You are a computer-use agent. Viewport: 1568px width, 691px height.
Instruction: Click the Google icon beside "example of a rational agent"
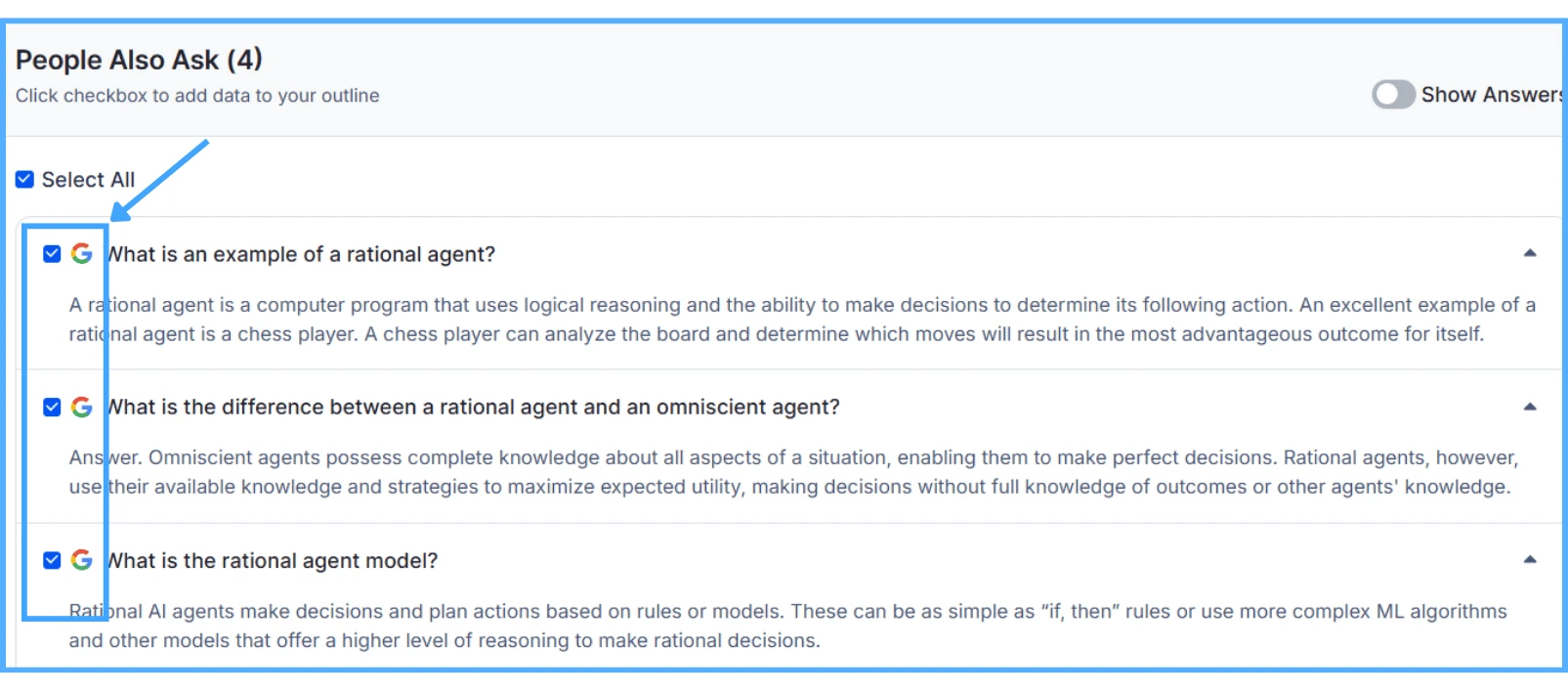(x=82, y=254)
